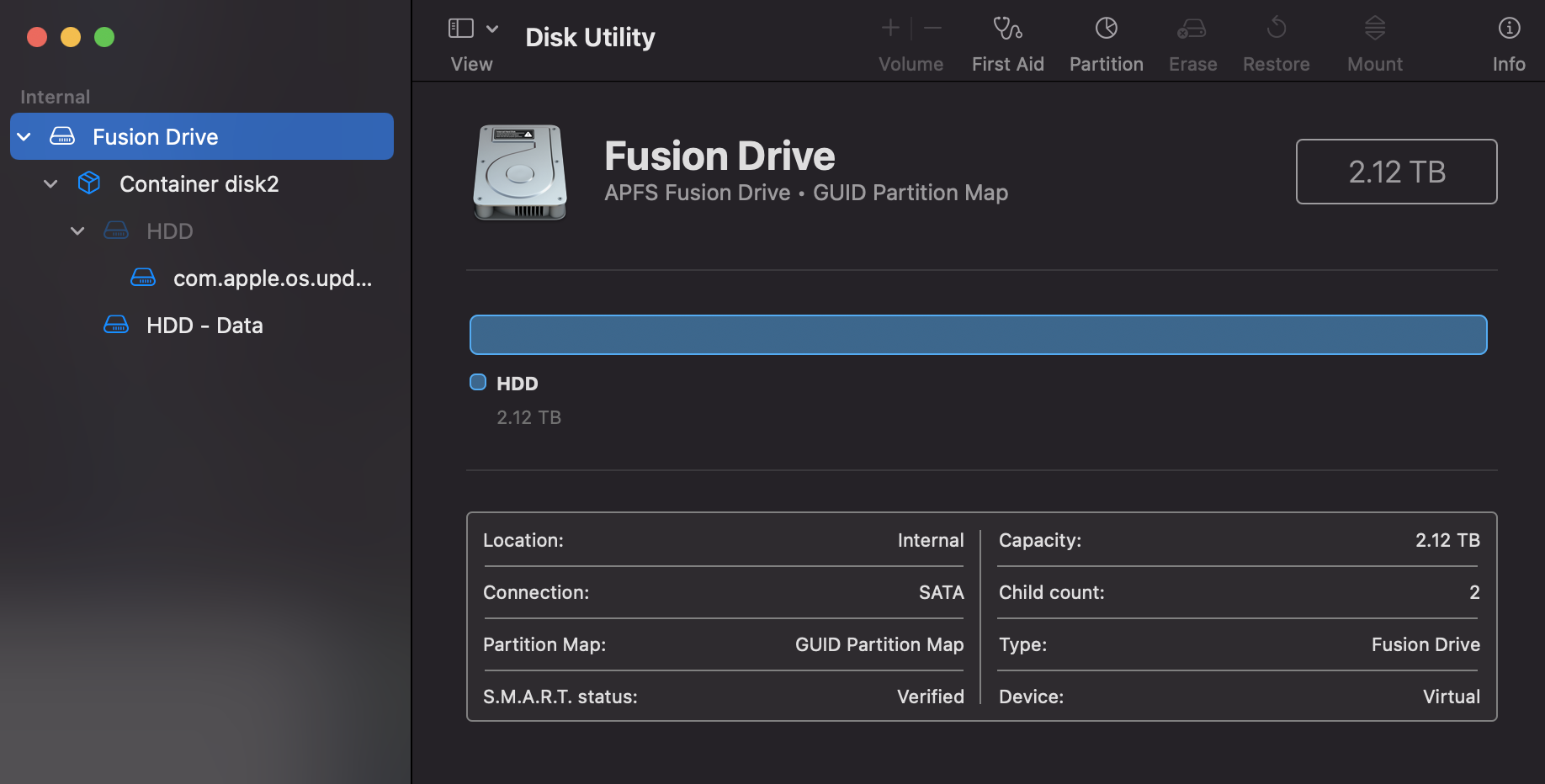Toggle the sidebar view button

461,29
